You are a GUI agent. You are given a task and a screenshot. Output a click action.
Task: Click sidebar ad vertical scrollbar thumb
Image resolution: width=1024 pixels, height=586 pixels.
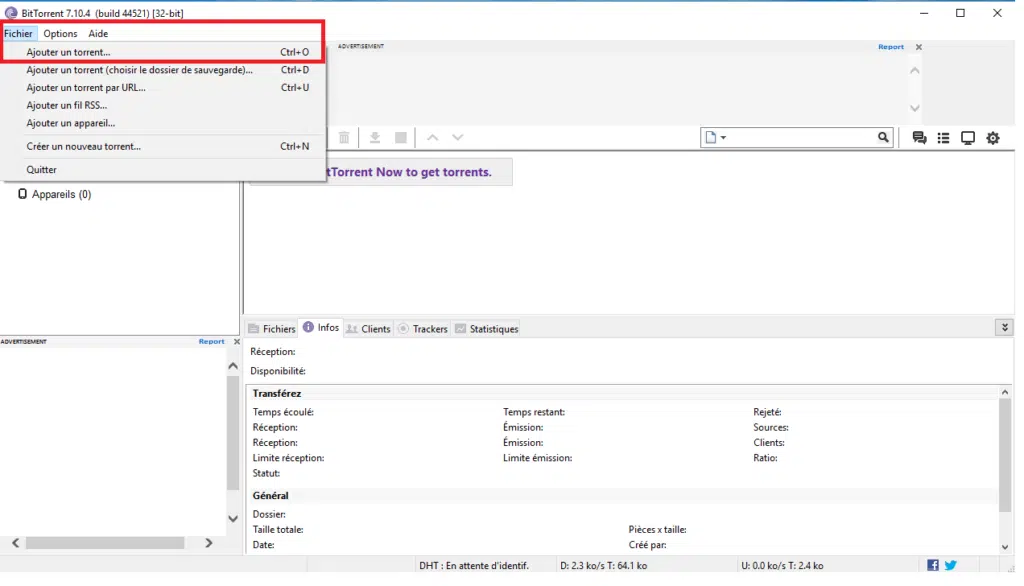[233, 433]
